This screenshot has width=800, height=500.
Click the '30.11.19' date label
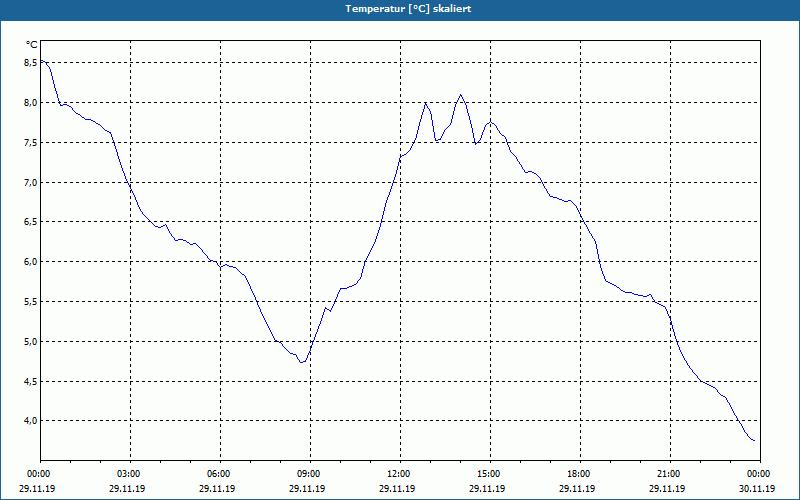[x=757, y=488]
